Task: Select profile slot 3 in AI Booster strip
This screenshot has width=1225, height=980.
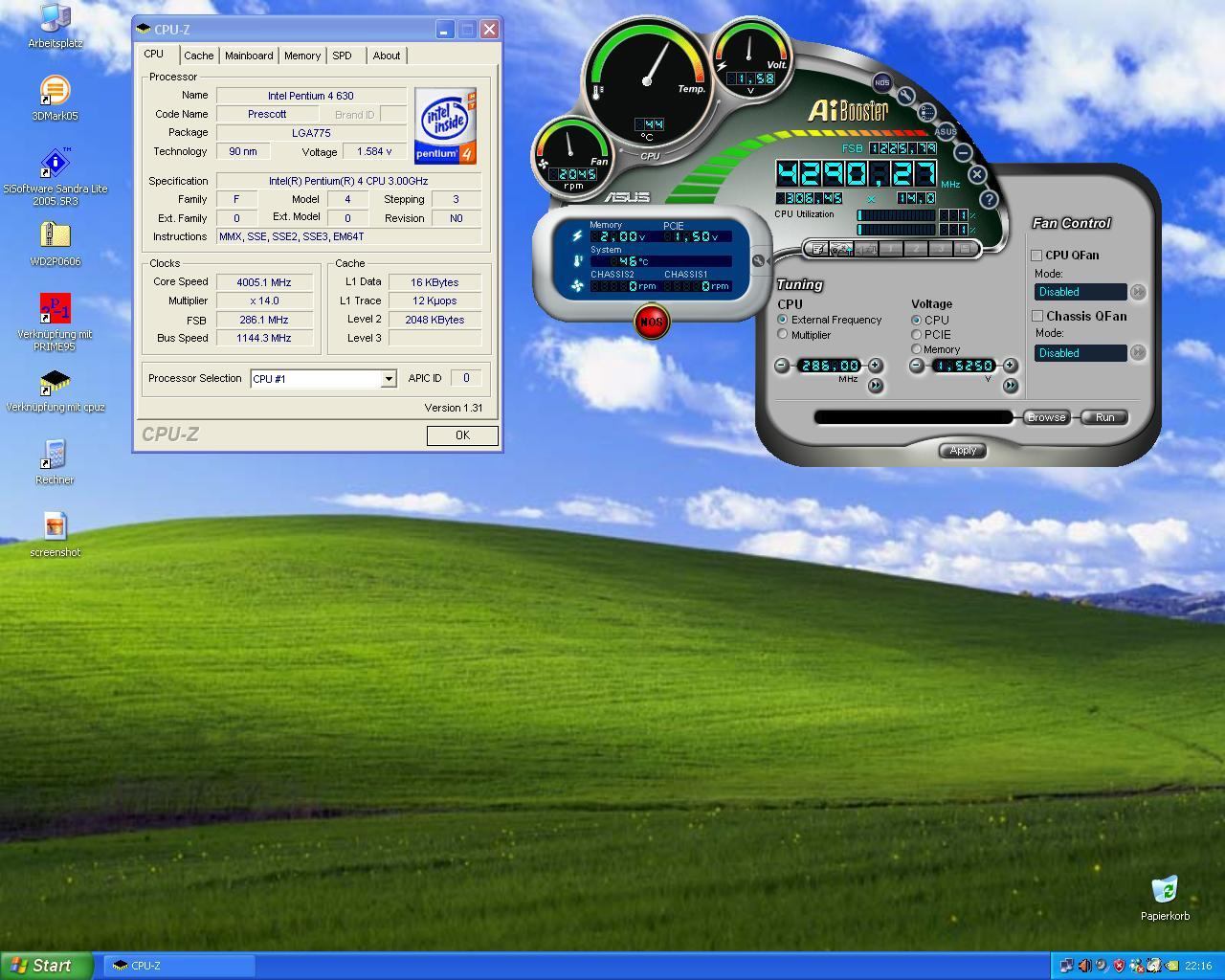Action: (x=941, y=250)
